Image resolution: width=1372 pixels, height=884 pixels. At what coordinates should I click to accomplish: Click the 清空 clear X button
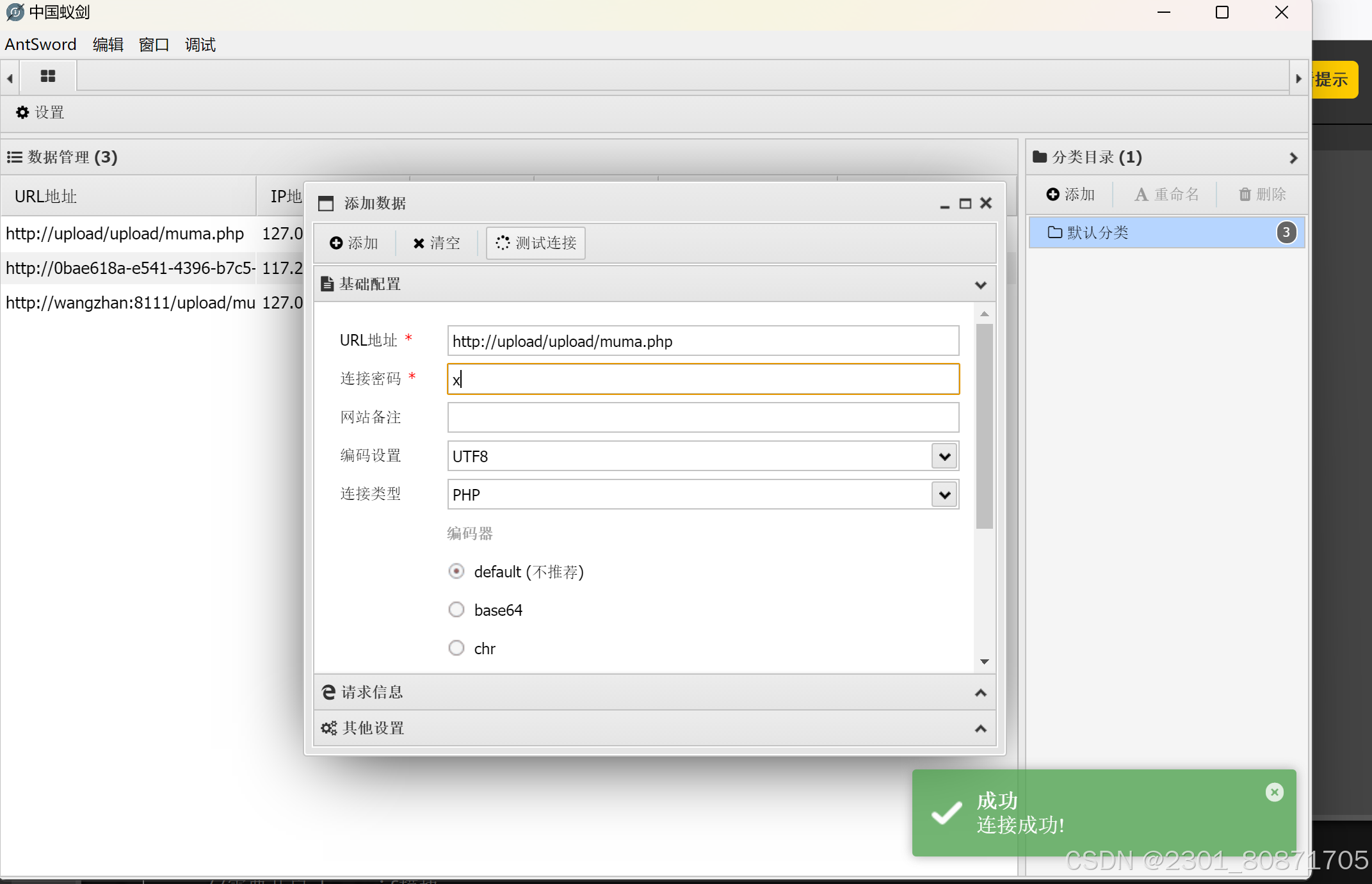coord(437,243)
